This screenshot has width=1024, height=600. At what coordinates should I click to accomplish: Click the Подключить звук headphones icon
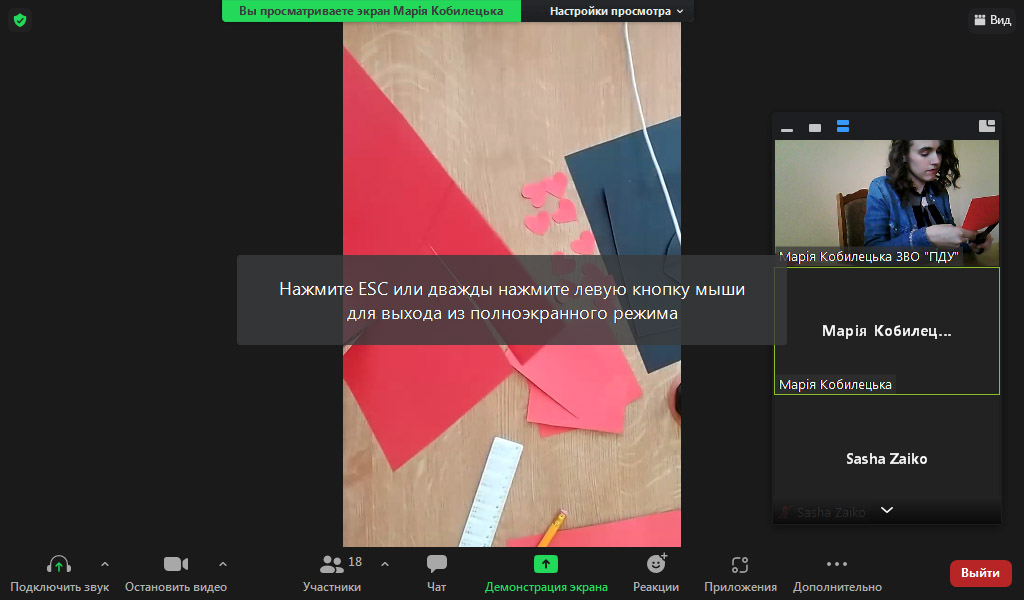click(59, 565)
